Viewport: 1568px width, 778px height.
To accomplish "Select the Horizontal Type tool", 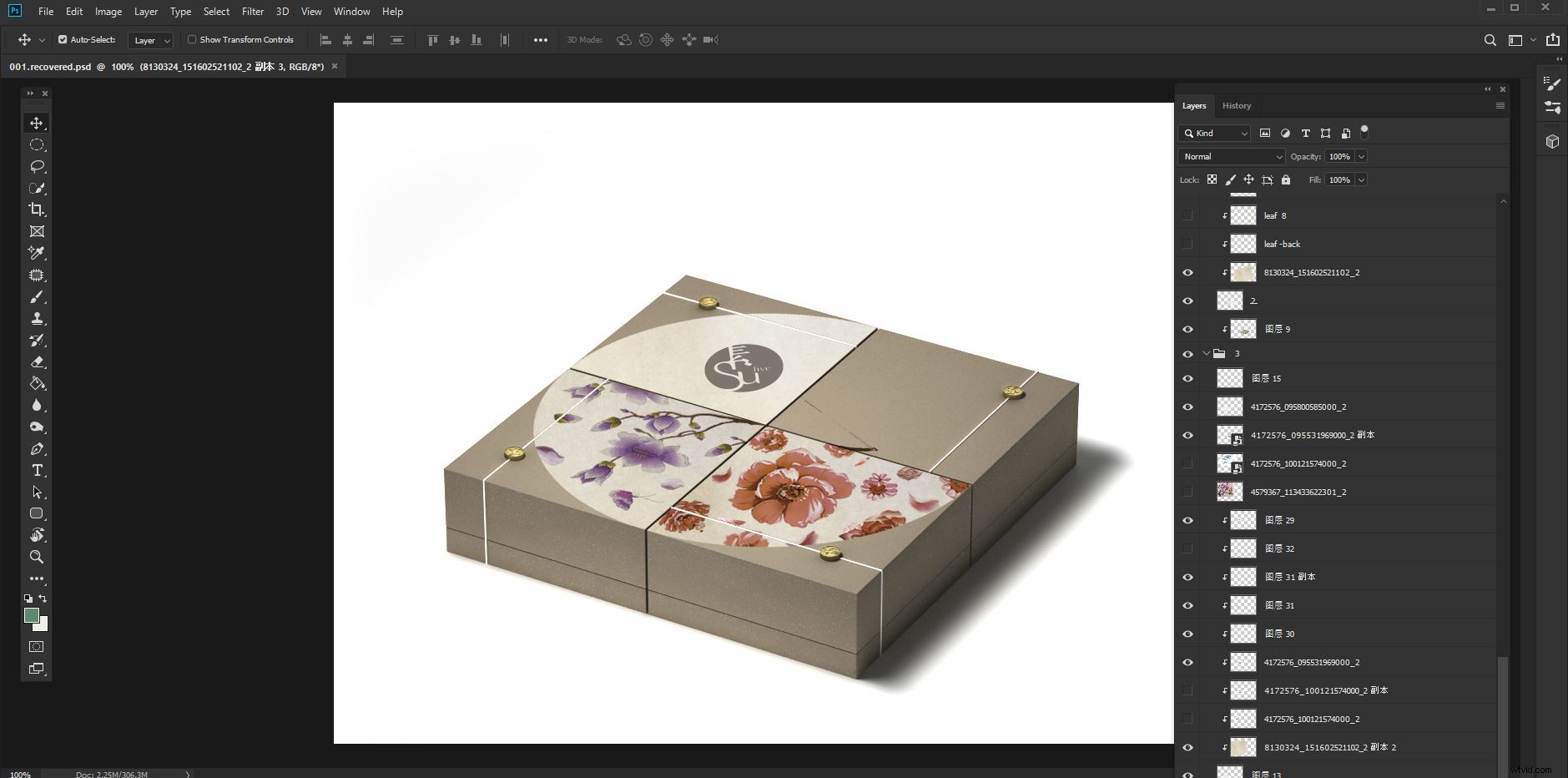I will tap(37, 470).
